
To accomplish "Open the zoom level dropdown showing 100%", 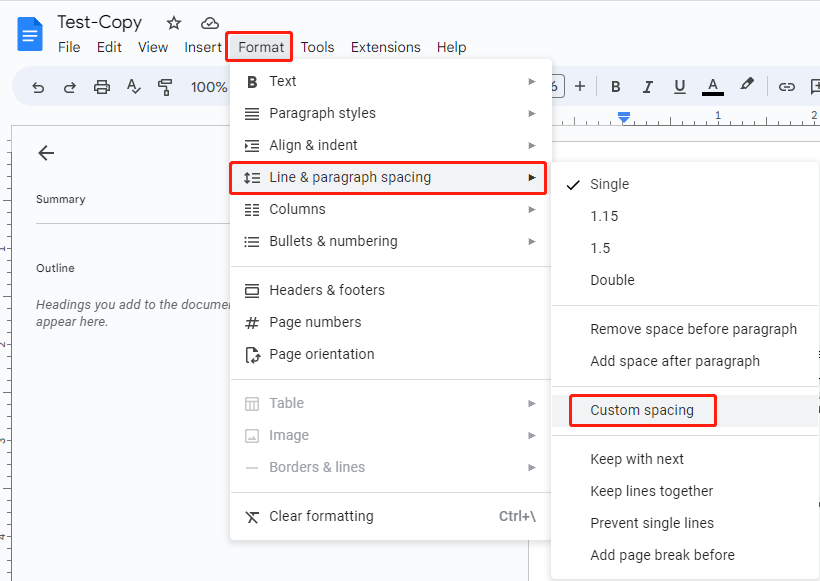I will 209,87.
